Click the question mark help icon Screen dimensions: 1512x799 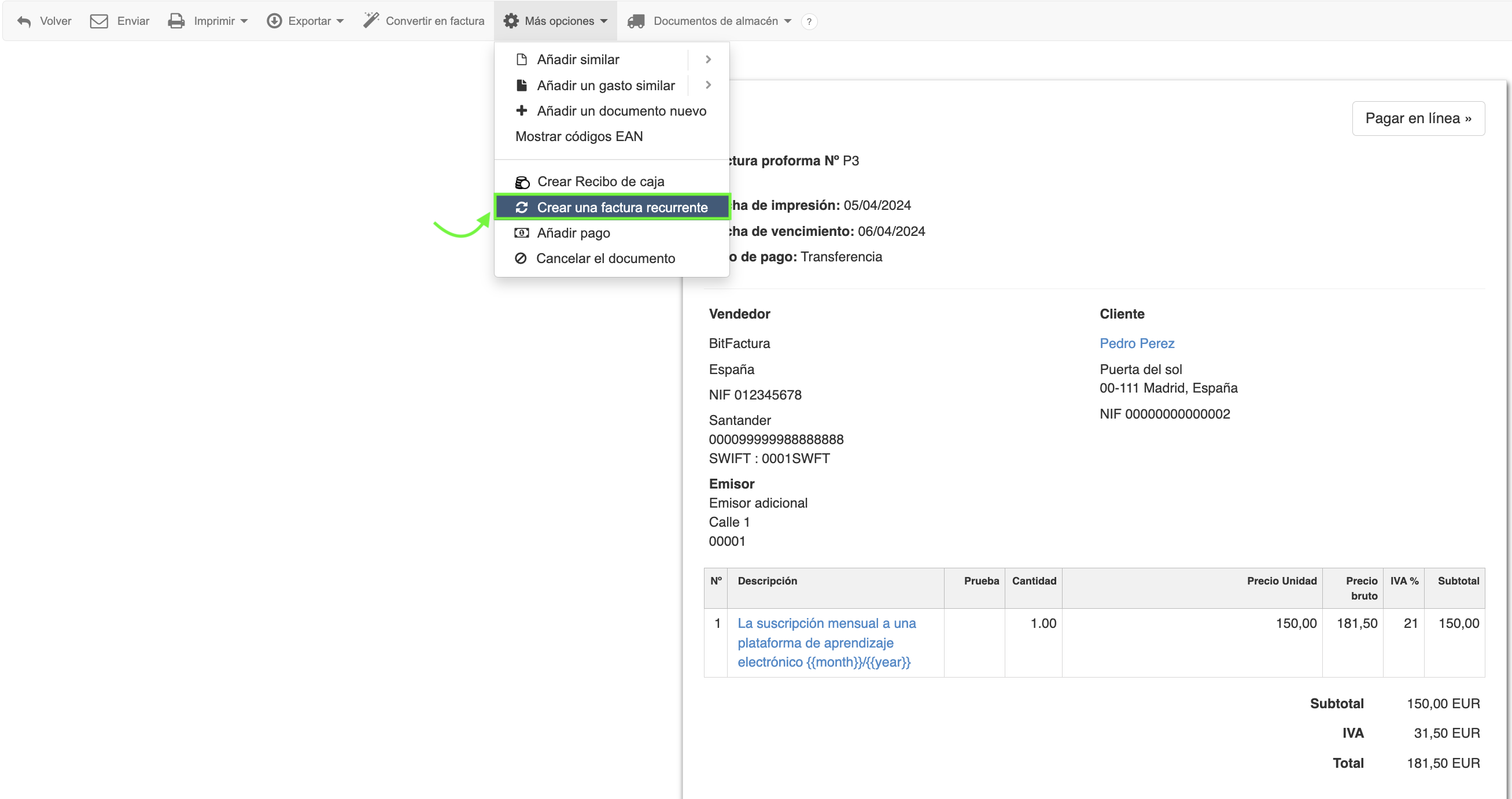(809, 22)
